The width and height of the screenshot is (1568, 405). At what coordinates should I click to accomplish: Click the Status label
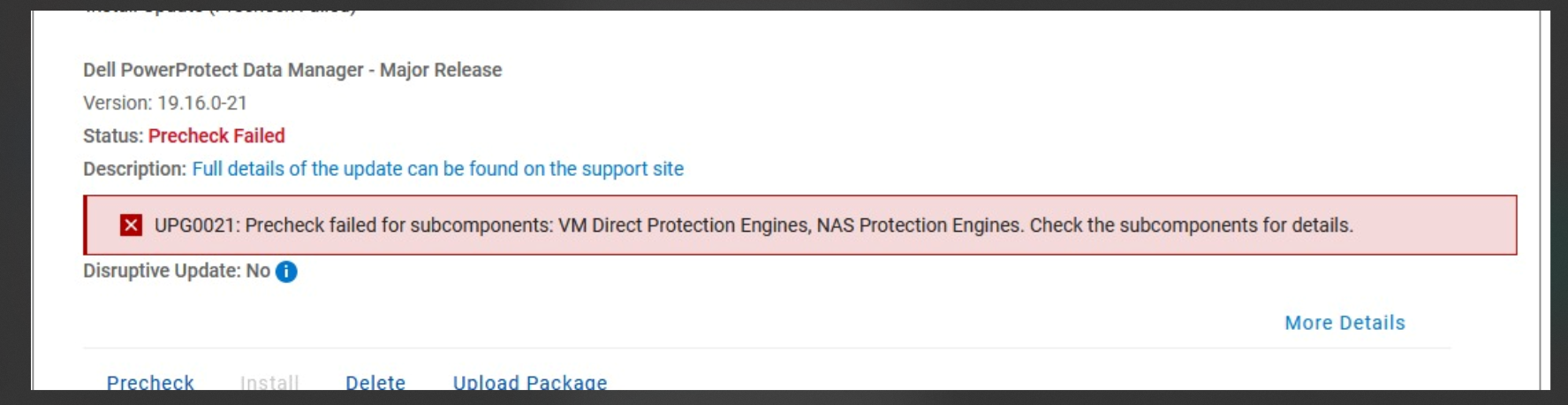pyautogui.click(x=112, y=136)
